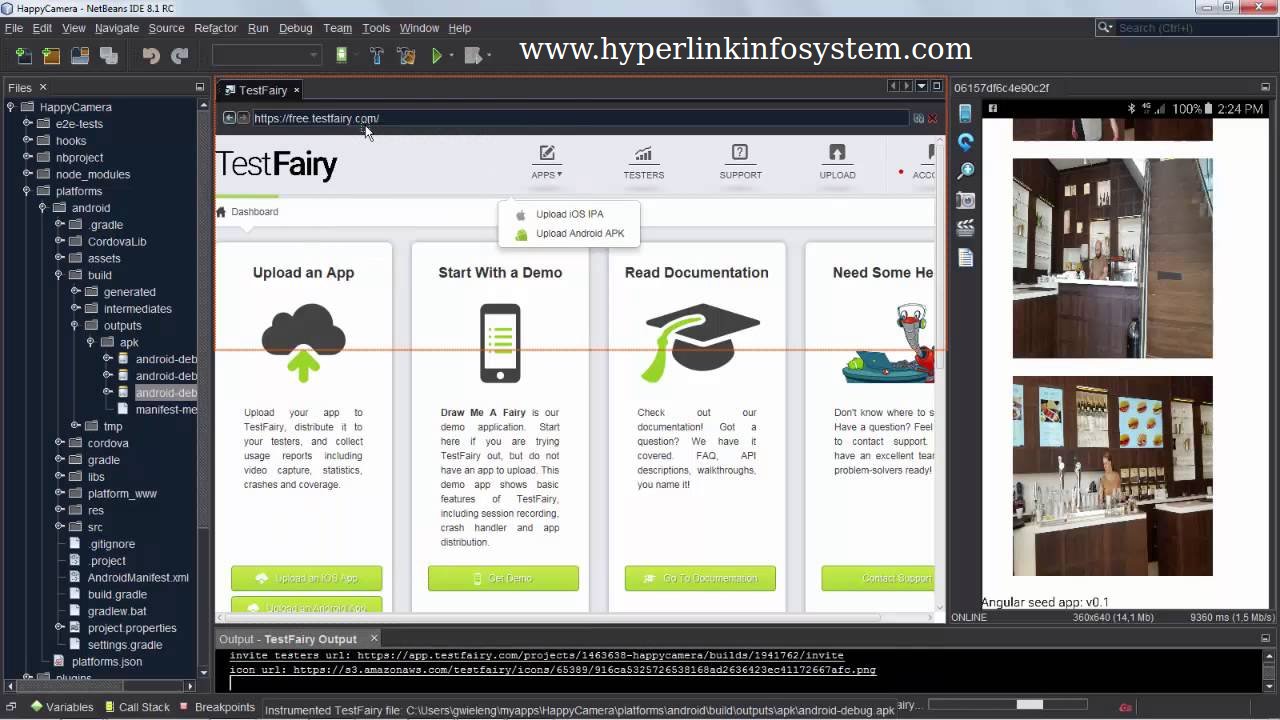This screenshot has height=720, width=1280.
Task: Click the Debug Project toolbar icon
Action: pyautogui.click(x=473, y=56)
